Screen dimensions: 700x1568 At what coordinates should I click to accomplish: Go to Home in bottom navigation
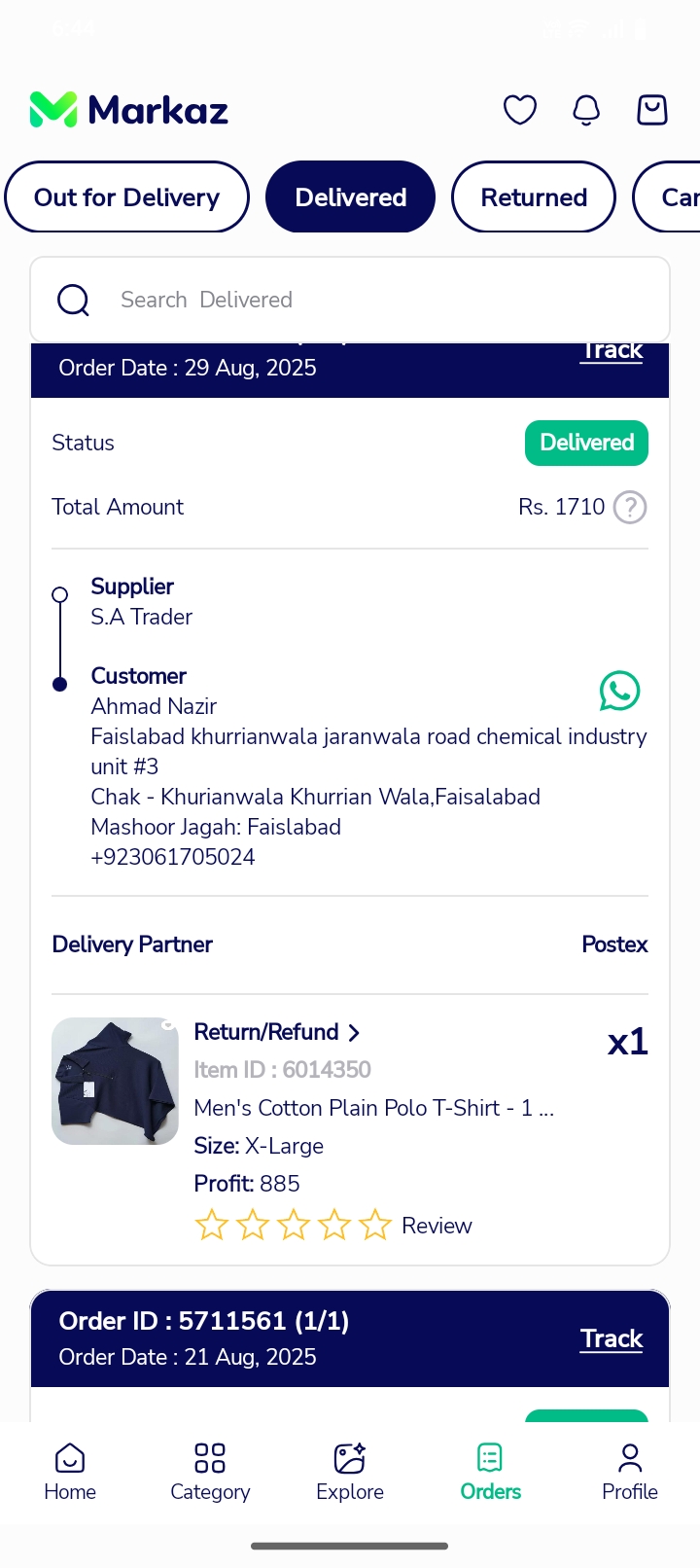point(70,1472)
